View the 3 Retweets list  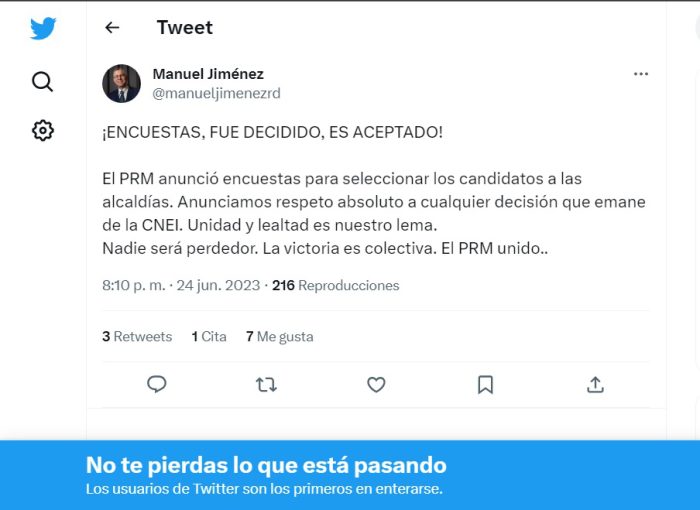[137, 336]
